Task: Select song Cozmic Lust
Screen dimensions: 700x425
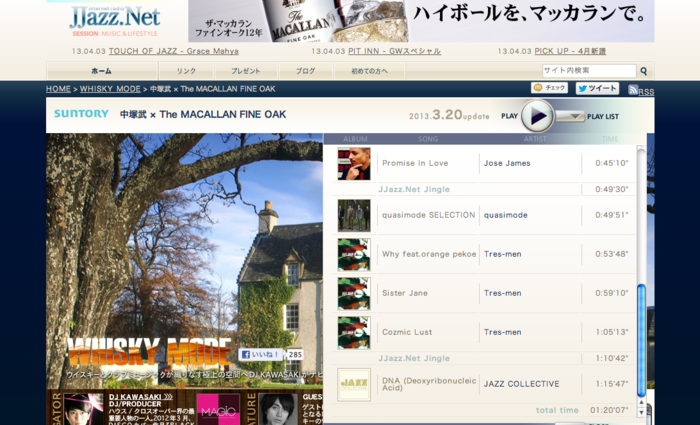Action: point(407,332)
